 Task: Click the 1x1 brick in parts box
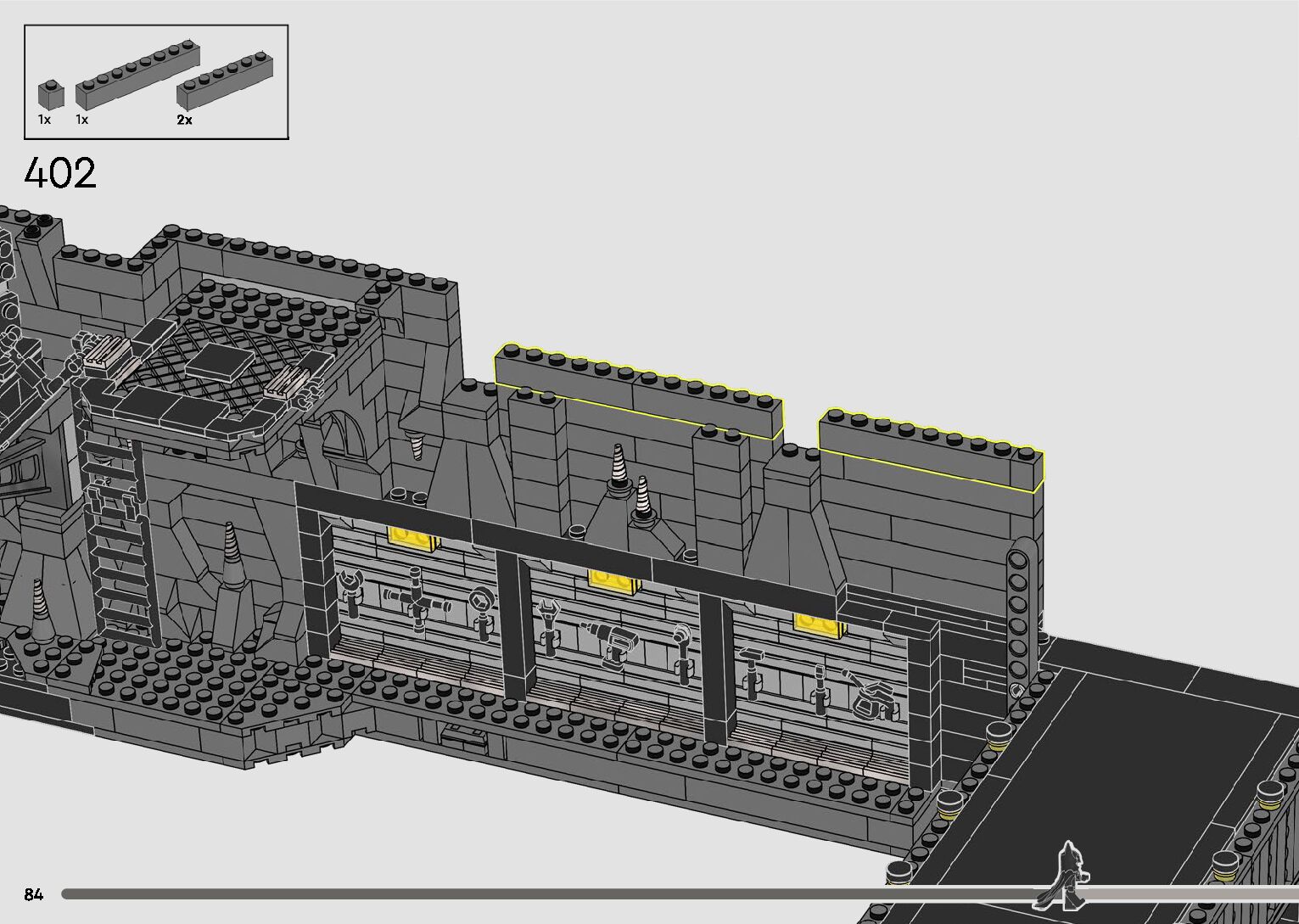pyautogui.click(x=51, y=94)
